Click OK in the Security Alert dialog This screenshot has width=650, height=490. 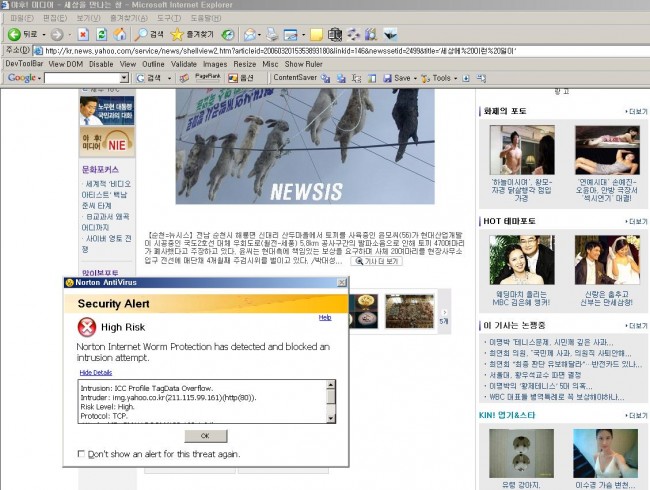(205, 435)
